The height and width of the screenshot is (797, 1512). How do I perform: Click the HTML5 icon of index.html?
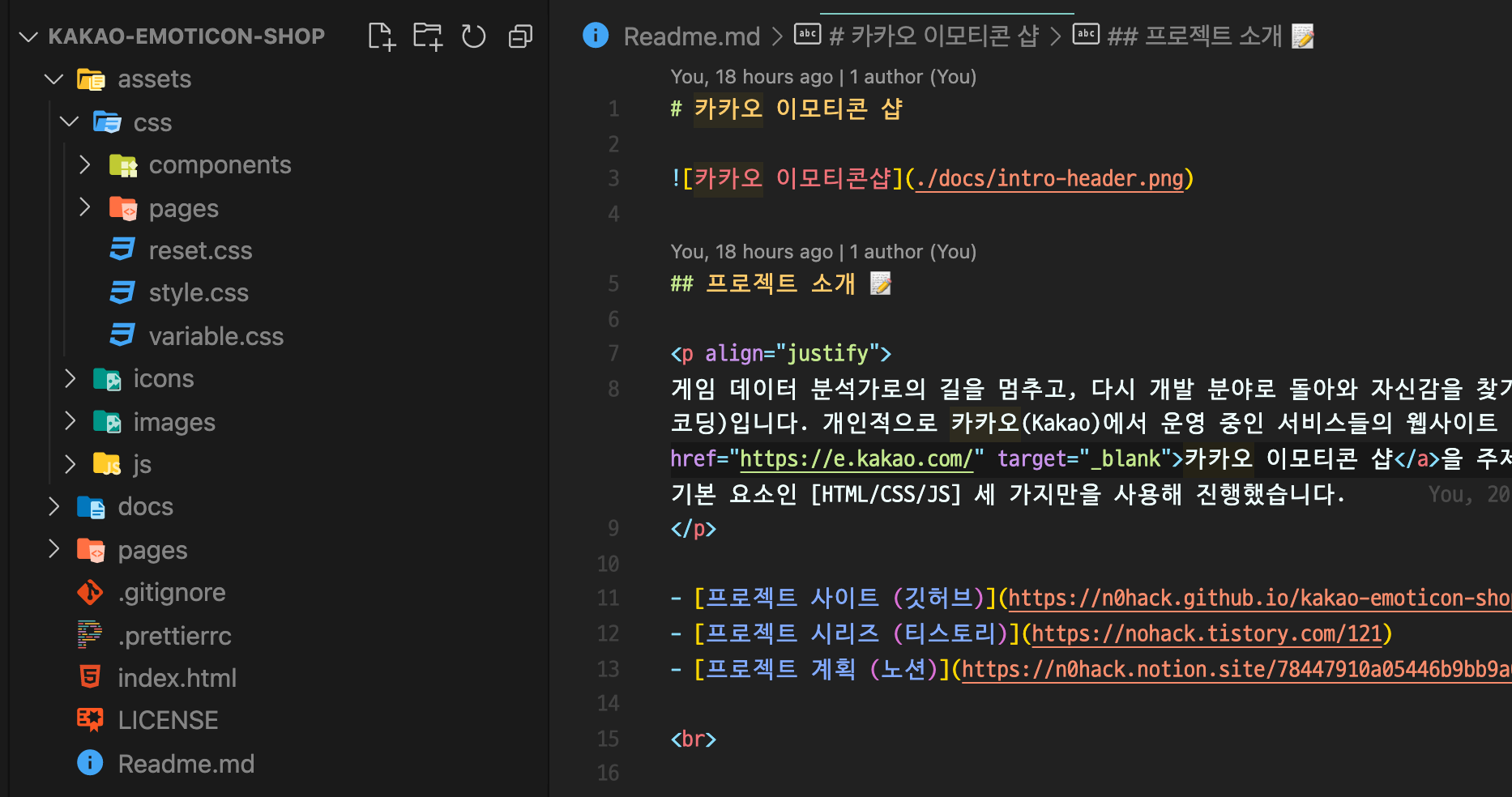(x=90, y=678)
